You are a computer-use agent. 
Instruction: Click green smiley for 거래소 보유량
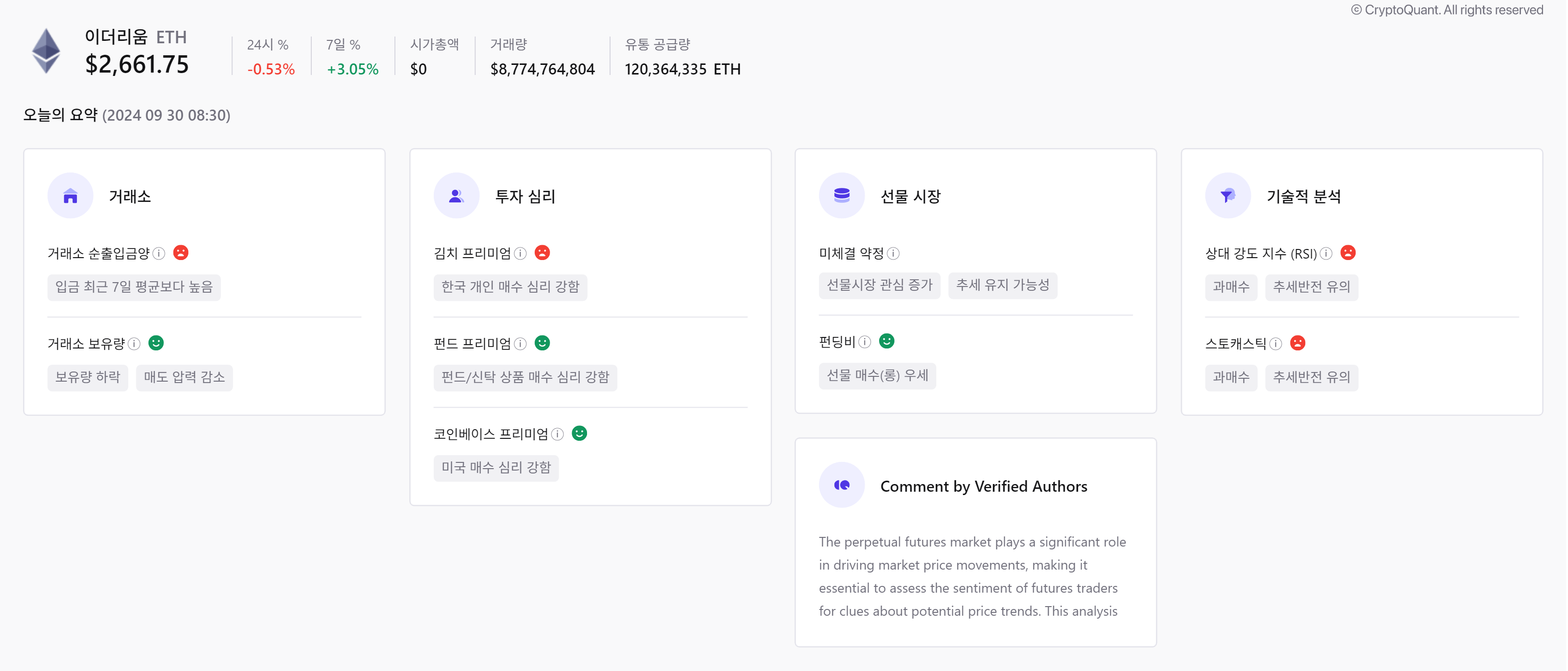156,343
